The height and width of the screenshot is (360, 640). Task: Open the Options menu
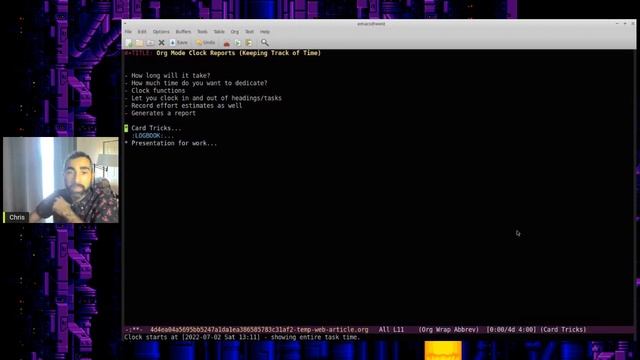(x=161, y=31)
